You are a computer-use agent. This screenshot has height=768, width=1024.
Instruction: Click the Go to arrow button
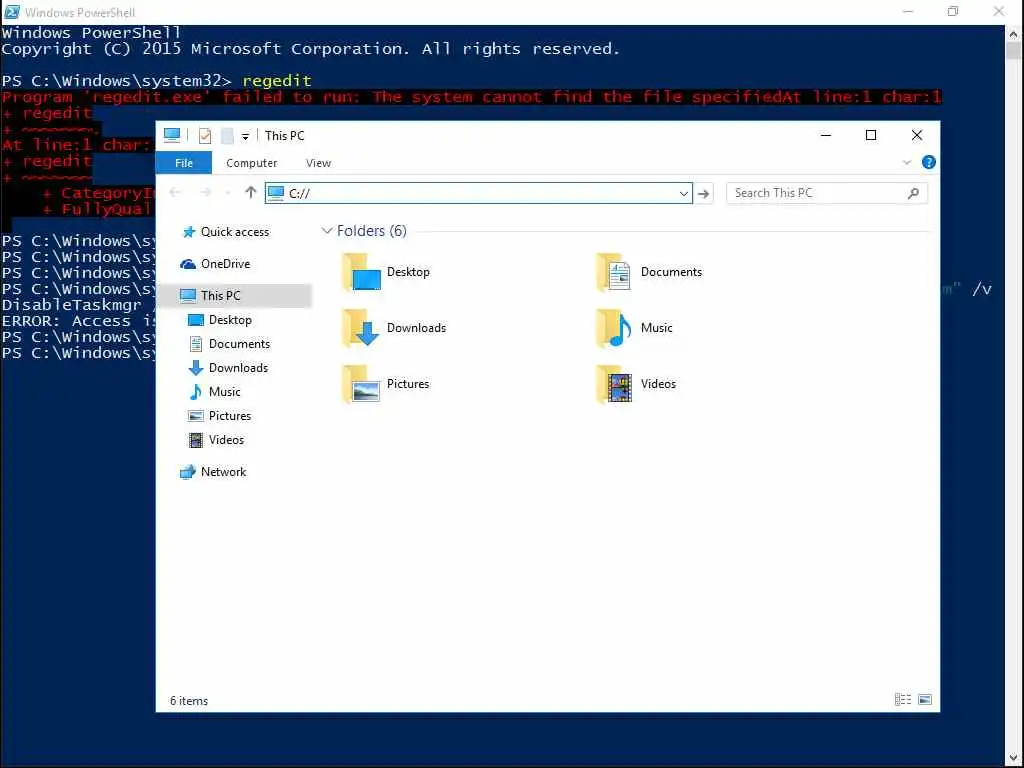[703, 193]
